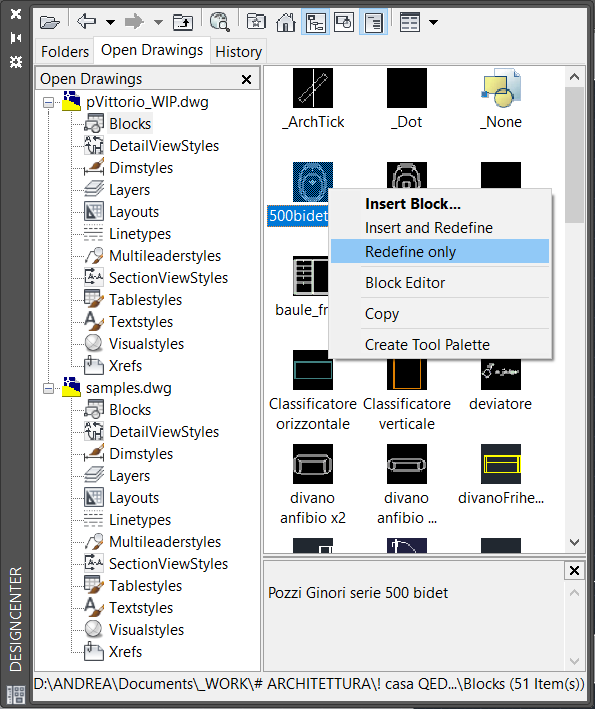
Task: Toggle auto-hide on the DesignCenter palette
Action: coord(16,38)
